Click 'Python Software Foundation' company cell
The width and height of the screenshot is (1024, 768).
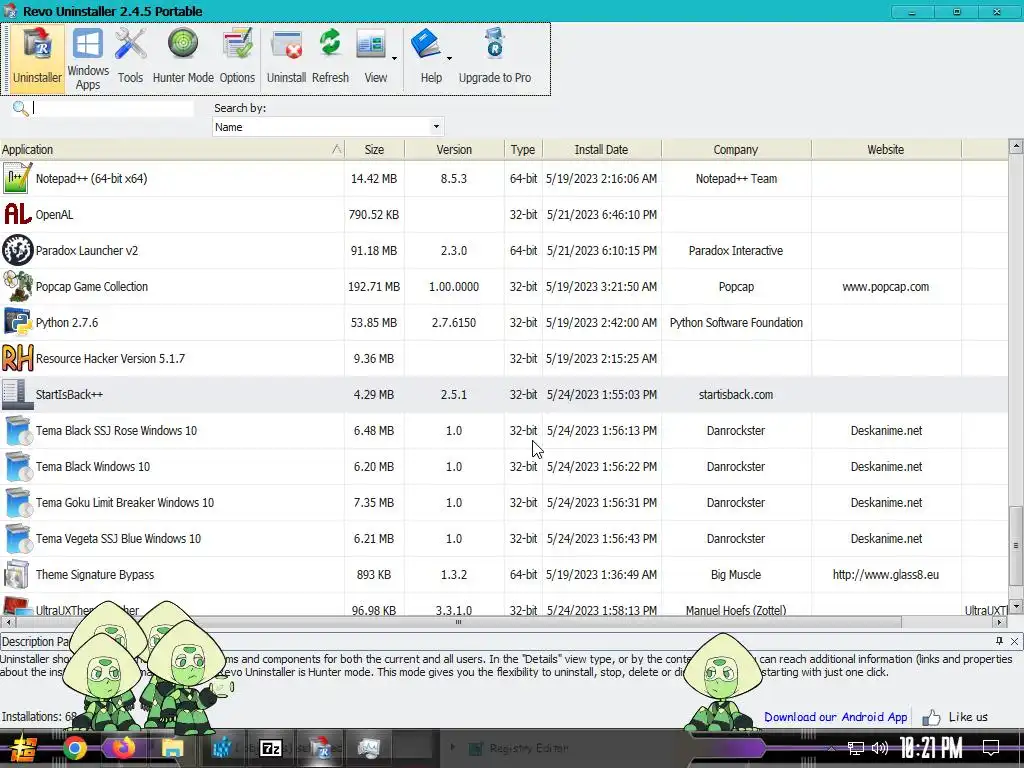(x=736, y=323)
